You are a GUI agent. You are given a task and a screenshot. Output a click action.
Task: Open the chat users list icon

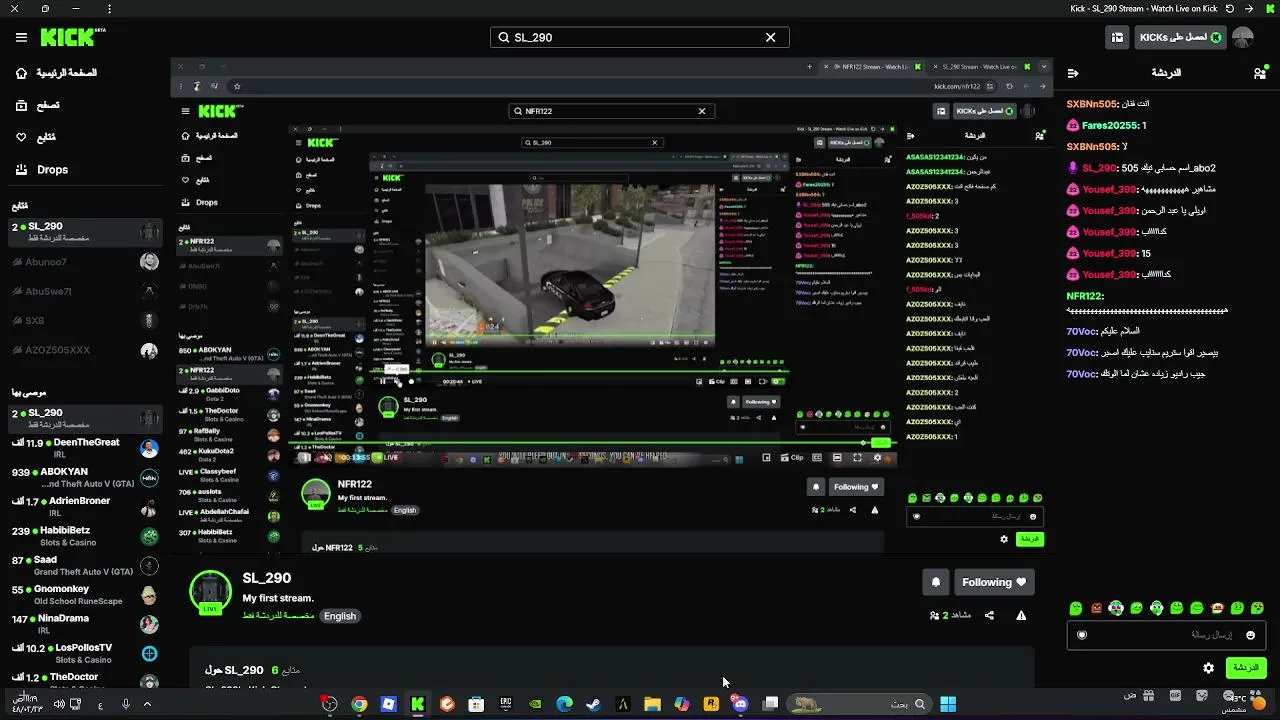tap(1259, 73)
